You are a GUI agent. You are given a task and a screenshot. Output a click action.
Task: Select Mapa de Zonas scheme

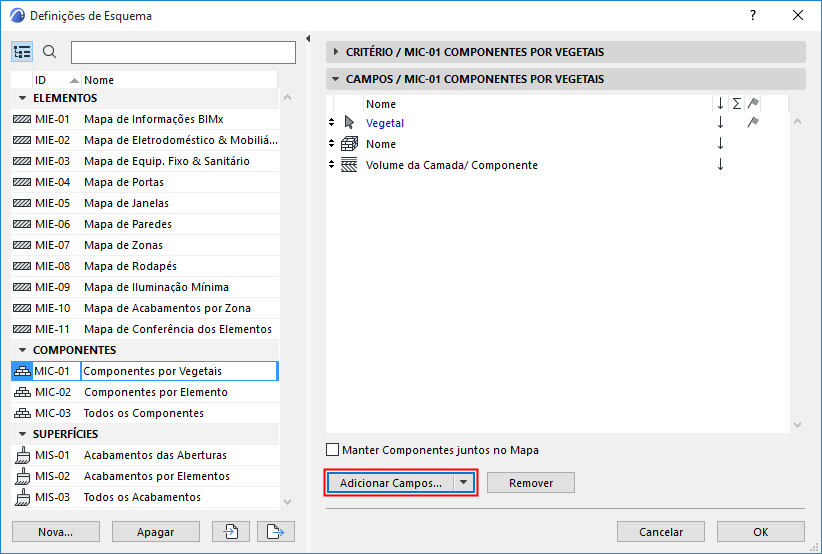pos(145,245)
